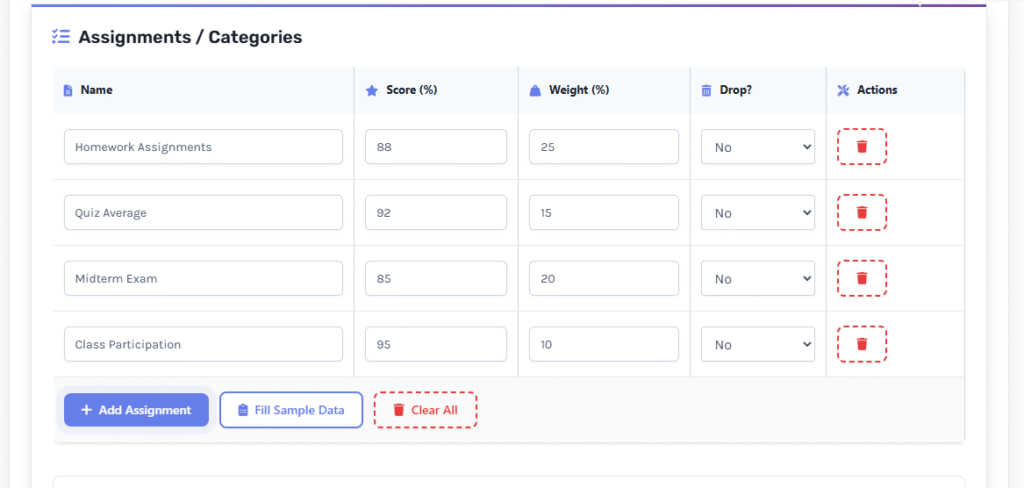Click the star icon in Score header

click(x=372, y=91)
